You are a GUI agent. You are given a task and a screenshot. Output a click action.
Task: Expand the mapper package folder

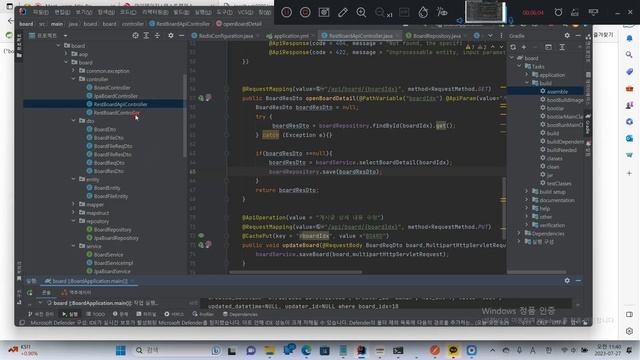tap(74, 204)
